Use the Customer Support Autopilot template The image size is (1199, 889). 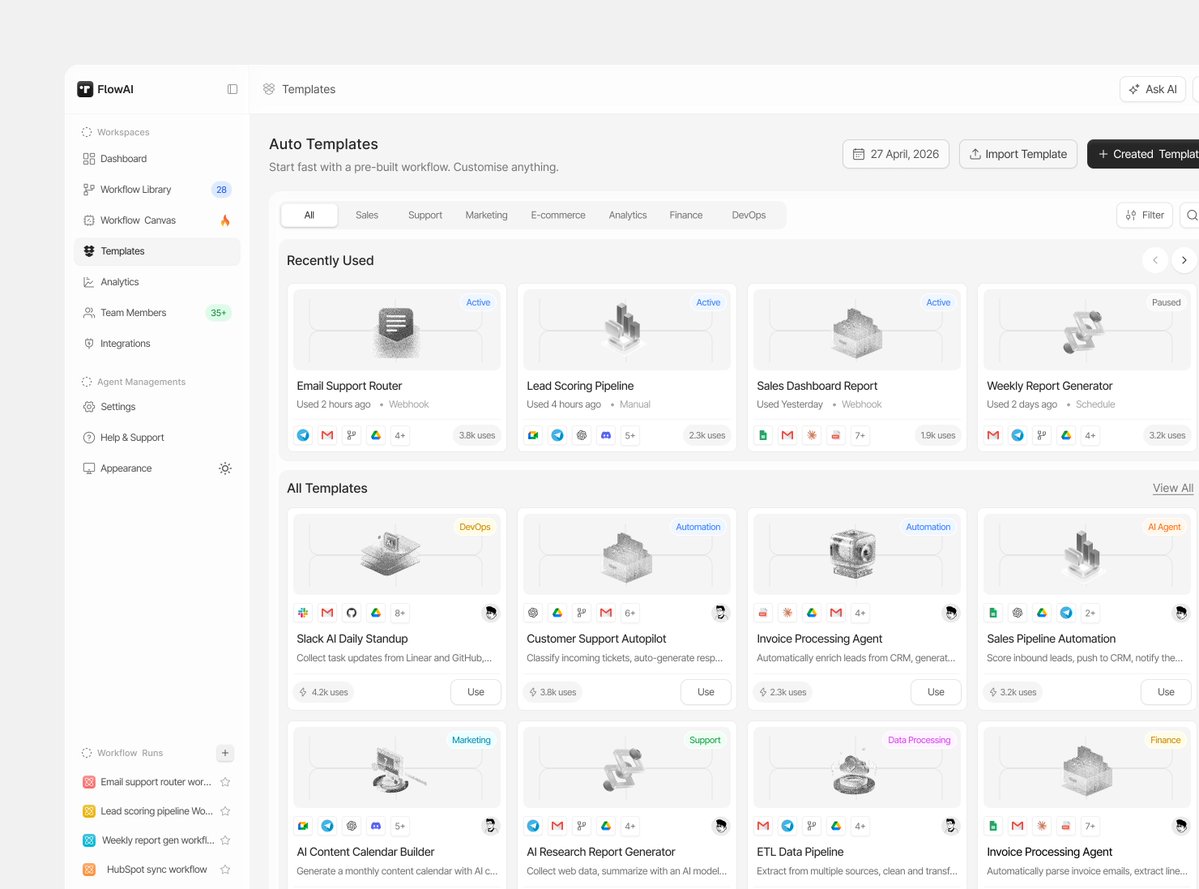pos(706,692)
